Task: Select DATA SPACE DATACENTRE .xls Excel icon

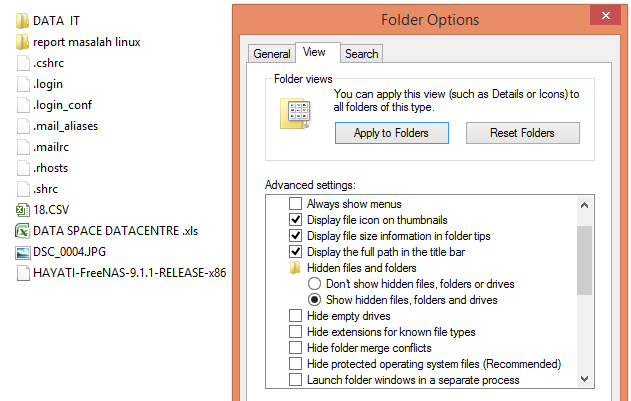Action: coord(23,231)
